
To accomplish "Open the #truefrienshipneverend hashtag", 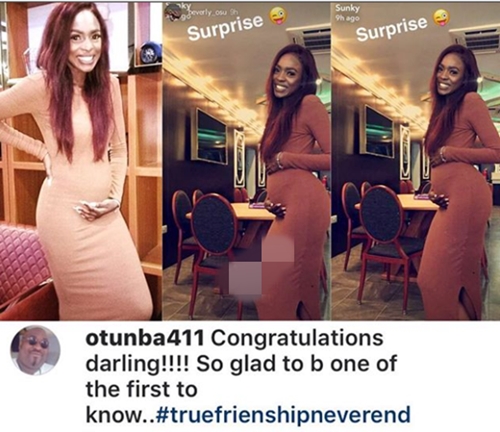I will [x=283, y=414].
